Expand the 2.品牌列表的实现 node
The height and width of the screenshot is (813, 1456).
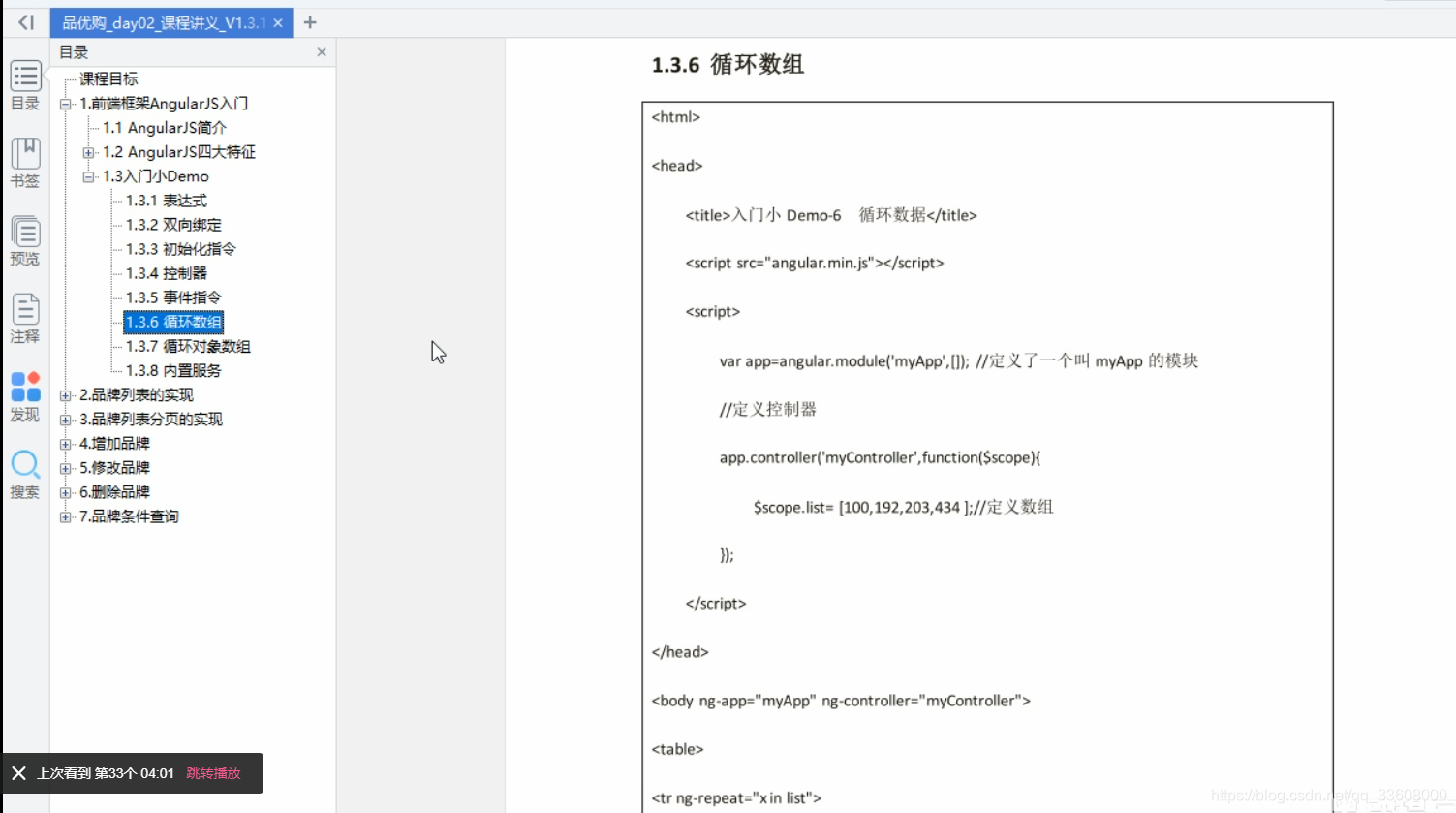[65, 395]
